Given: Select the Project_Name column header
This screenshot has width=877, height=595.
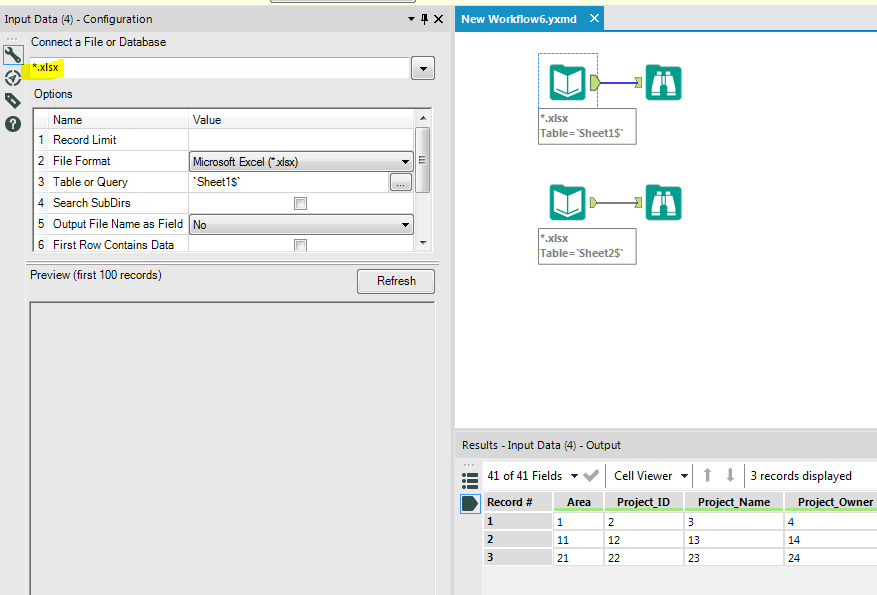Looking at the screenshot, I should click(734, 502).
